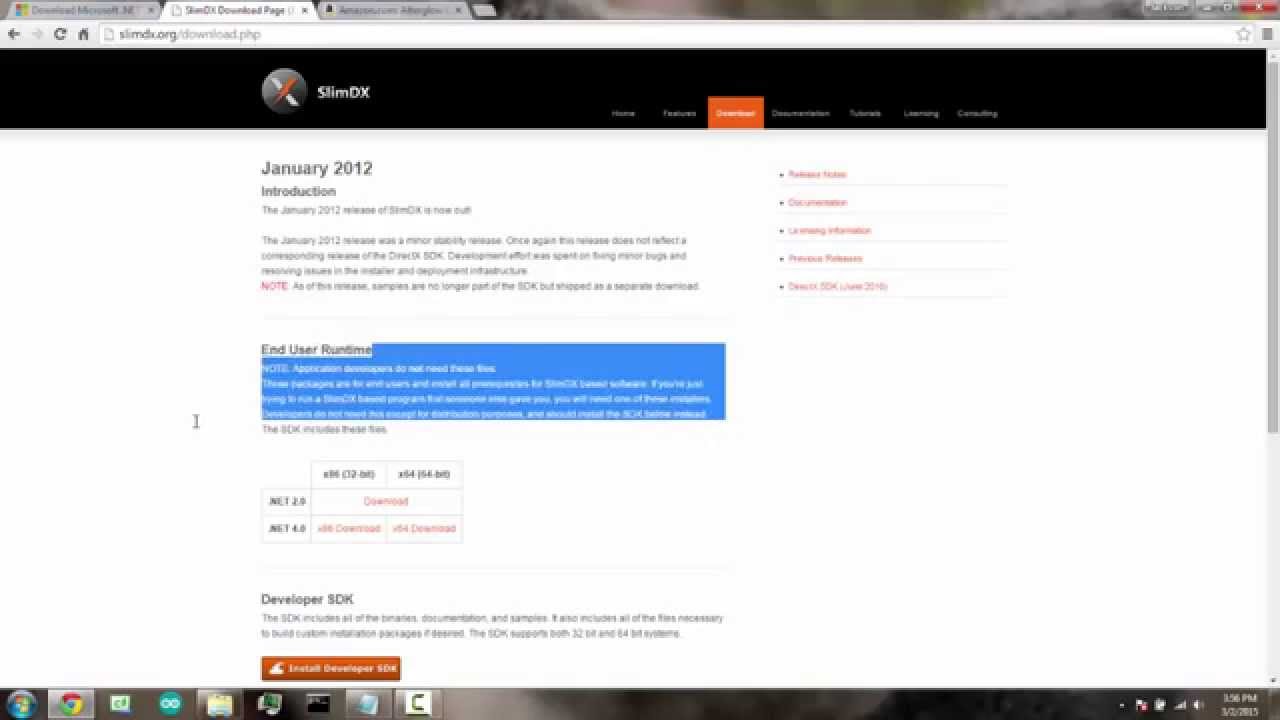Image resolution: width=1280 pixels, height=720 pixels.
Task: Click the white C icon in the taskbar
Action: [417, 704]
